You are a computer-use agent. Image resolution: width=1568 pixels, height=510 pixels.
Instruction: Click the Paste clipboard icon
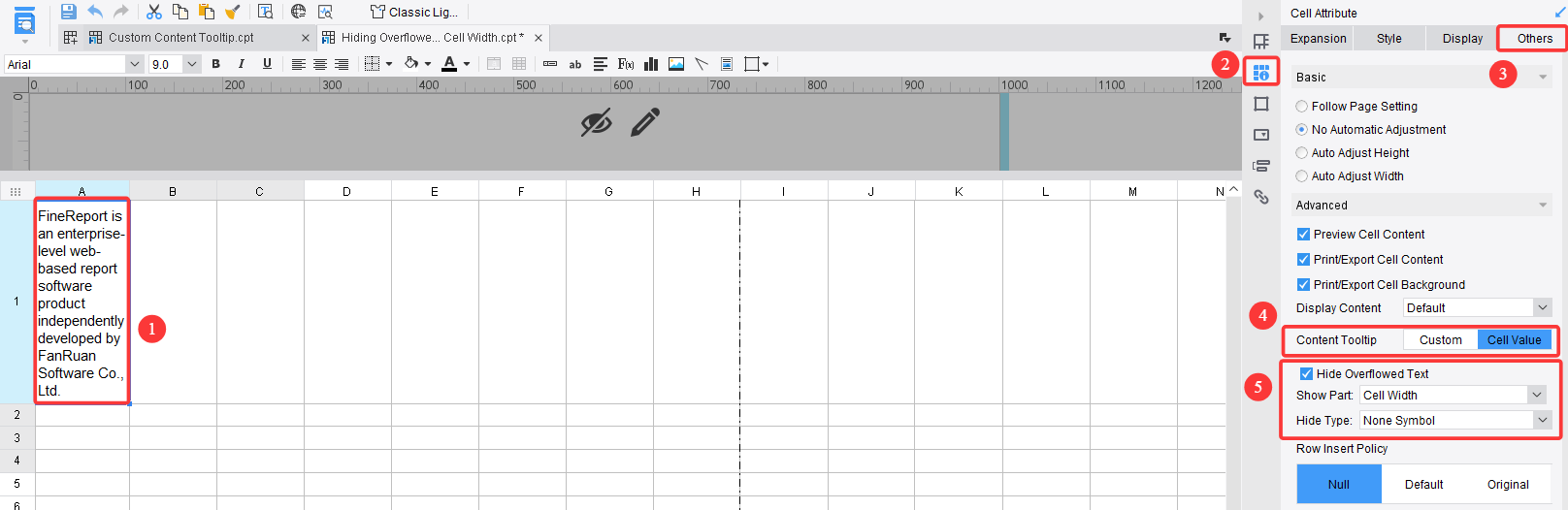tap(207, 12)
